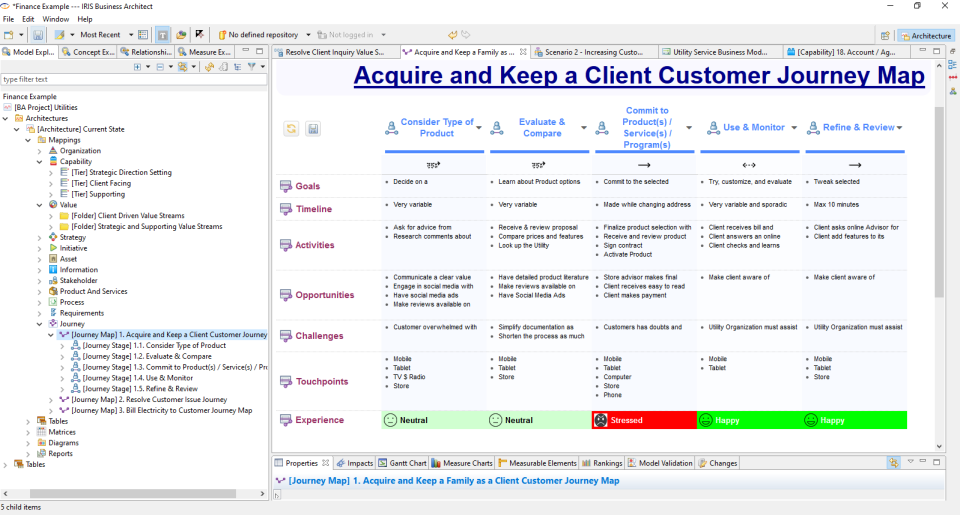Switch to the Relationships explorer tab
The image size is (960, 515).
pyautogui.click(x=146, y=52)
